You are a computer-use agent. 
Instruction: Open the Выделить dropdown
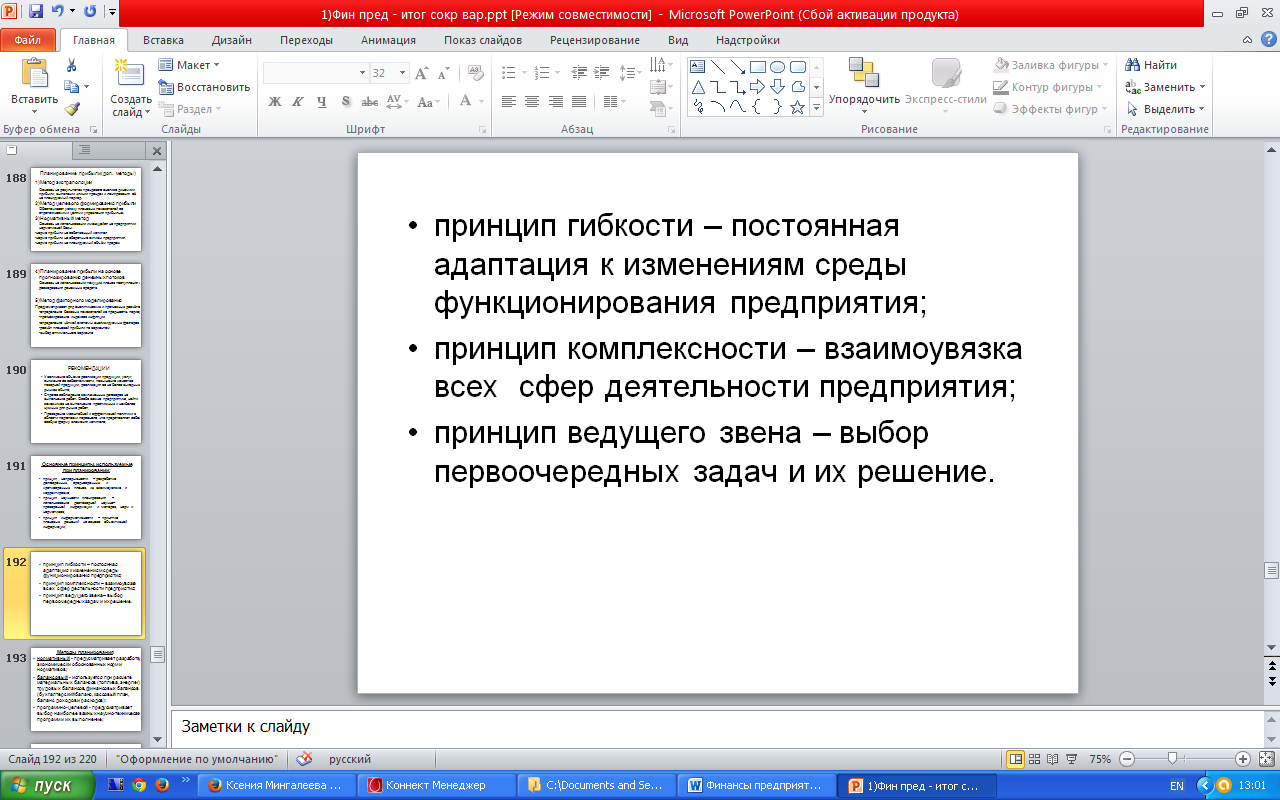[1166, 109]
